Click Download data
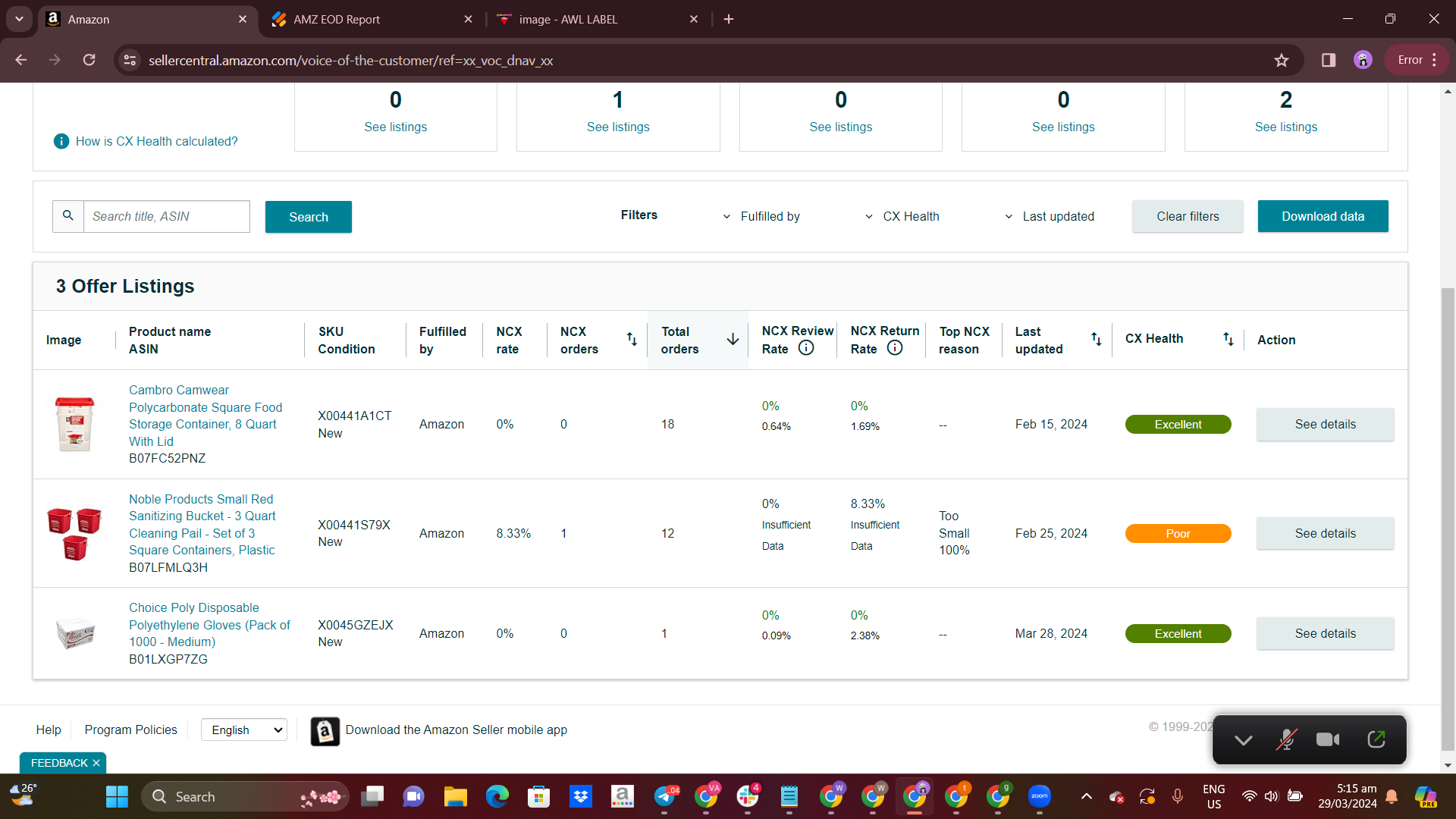 tap(1323, 216)
